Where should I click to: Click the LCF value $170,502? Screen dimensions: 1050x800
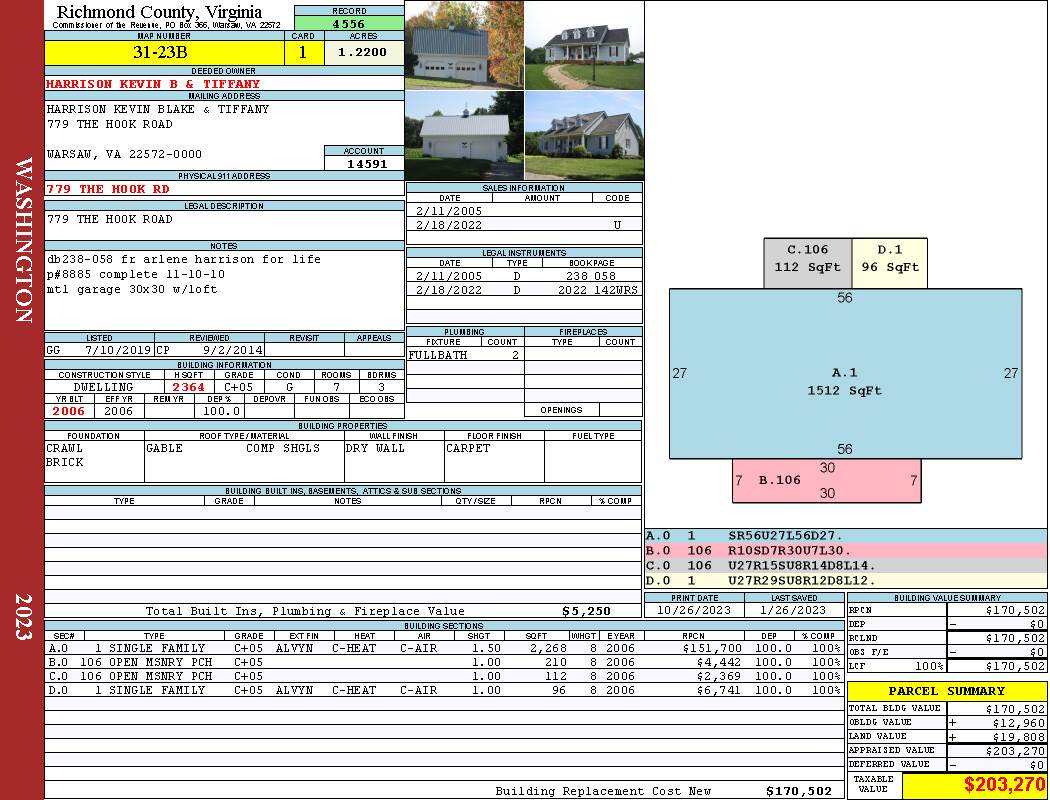[1015, 666]
